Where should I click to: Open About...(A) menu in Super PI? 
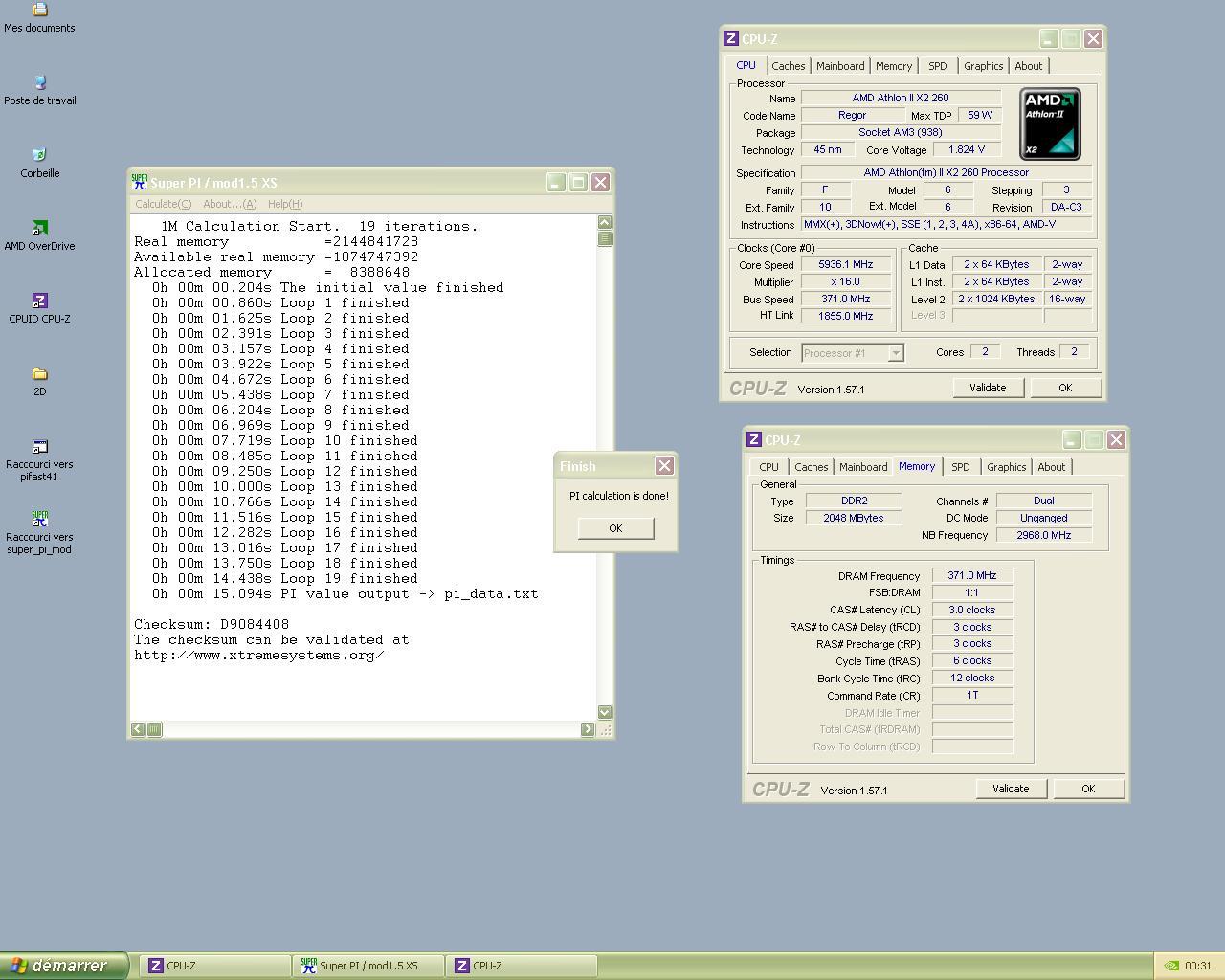[230, 204]
